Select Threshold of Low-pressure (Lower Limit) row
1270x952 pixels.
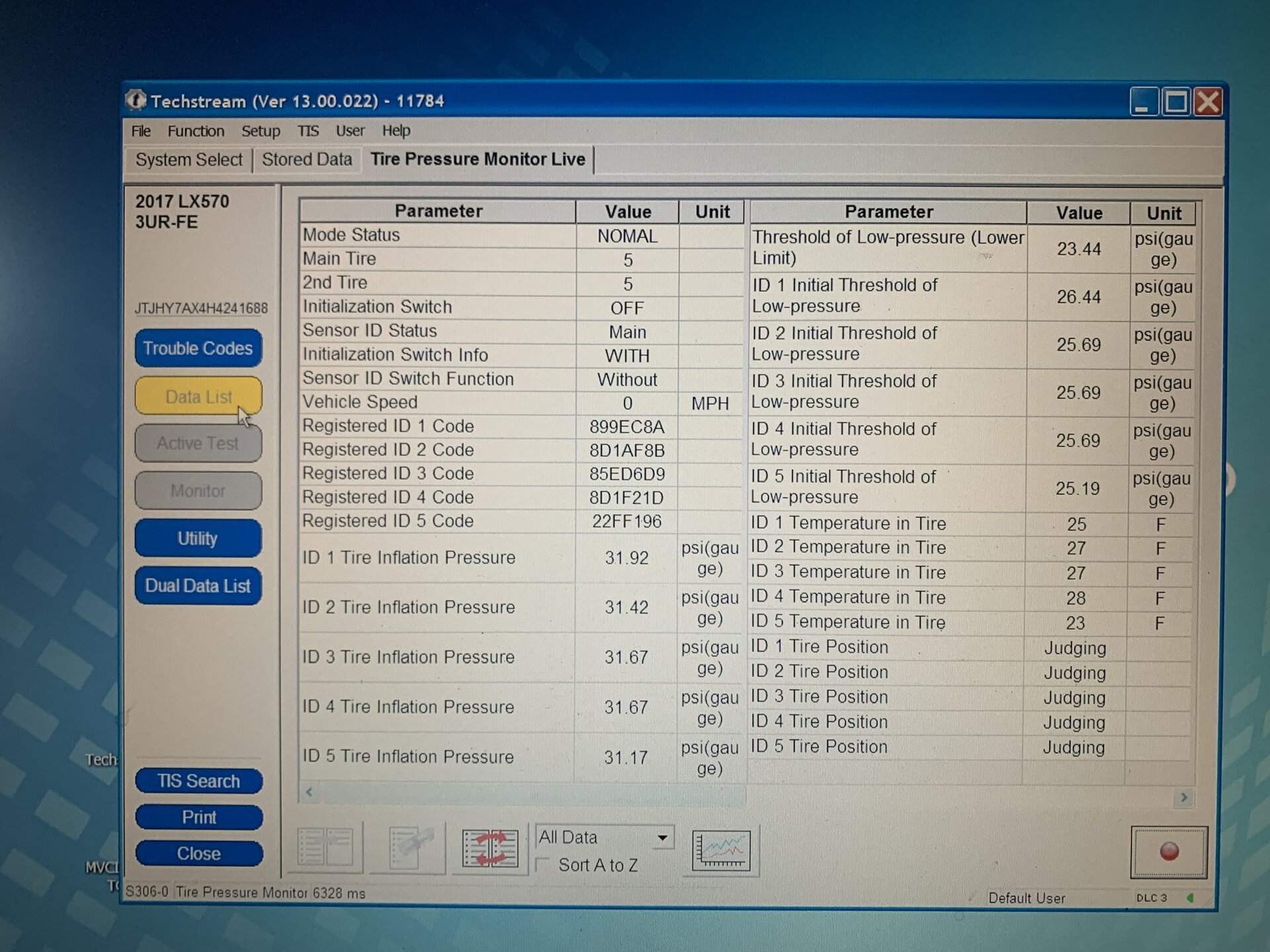pyautogui.click(x=973, y=249)
